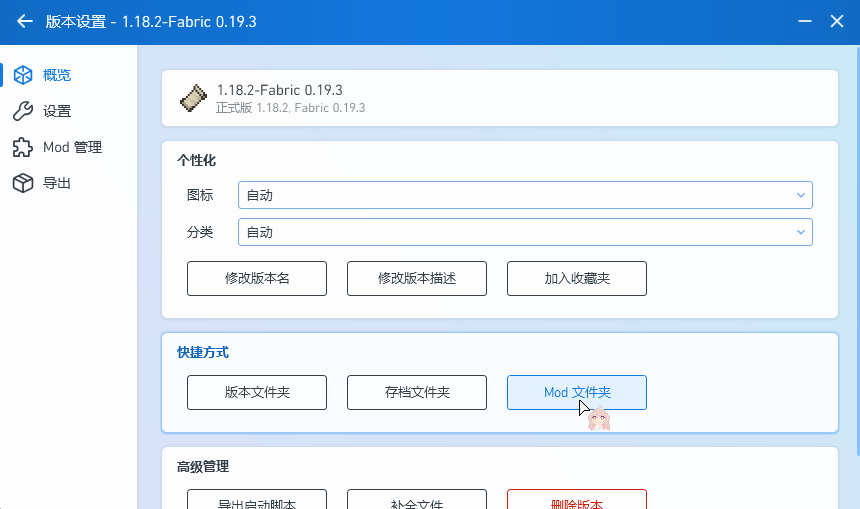This screenshot has width=860, height=509.
Task: Click the Overview cube icon
Action: [x=23, y=75]
